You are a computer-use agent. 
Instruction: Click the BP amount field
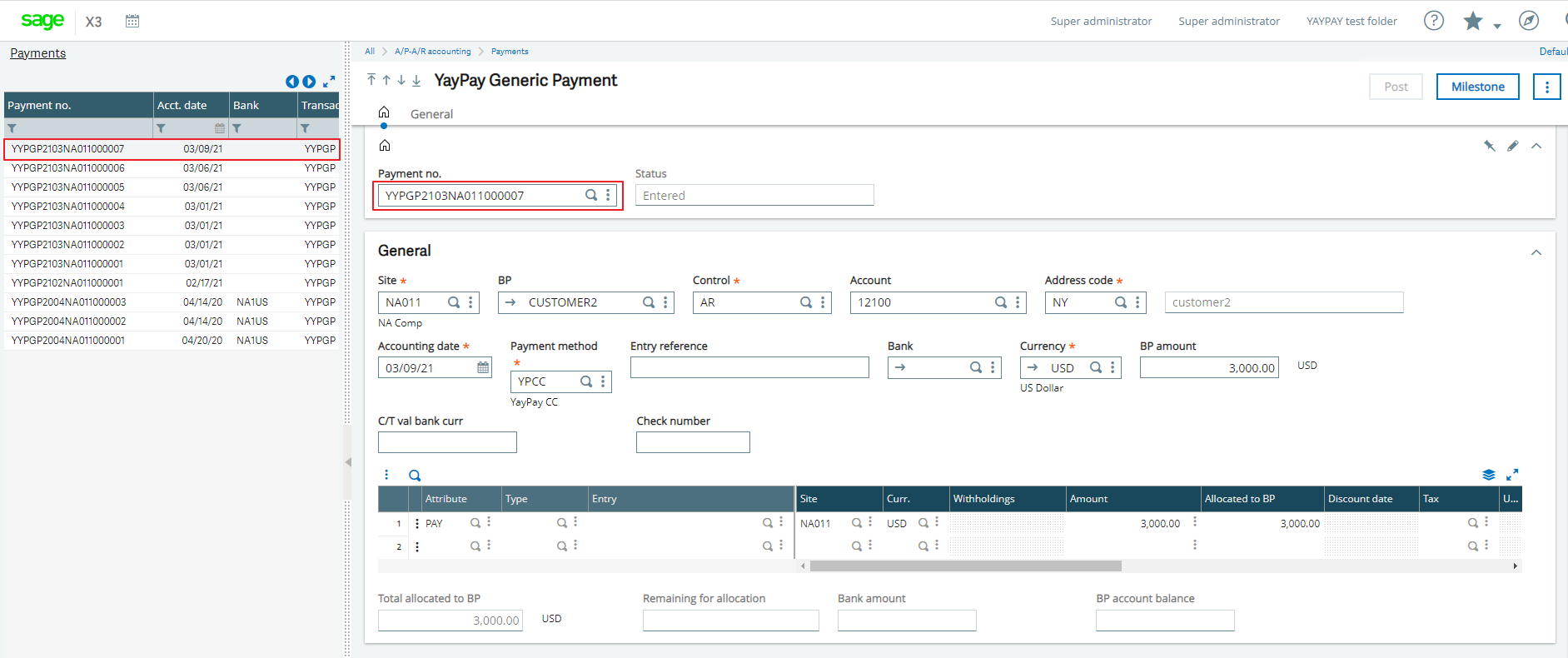click(x=1209, y=367)
